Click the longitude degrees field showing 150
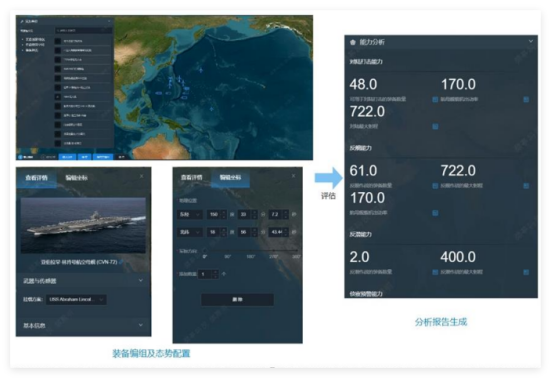552x378 pixels. [216, 214]
